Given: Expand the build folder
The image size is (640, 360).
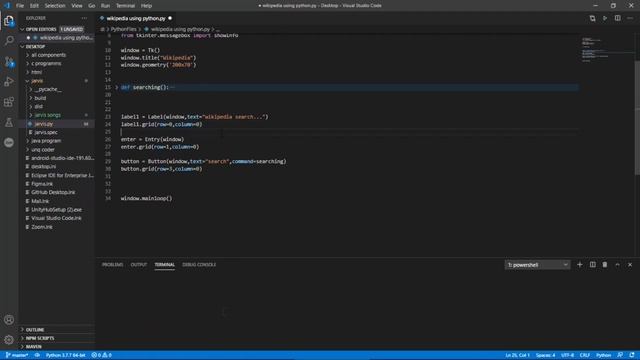Looking at the screenshot, I should (x=40, y=98).
